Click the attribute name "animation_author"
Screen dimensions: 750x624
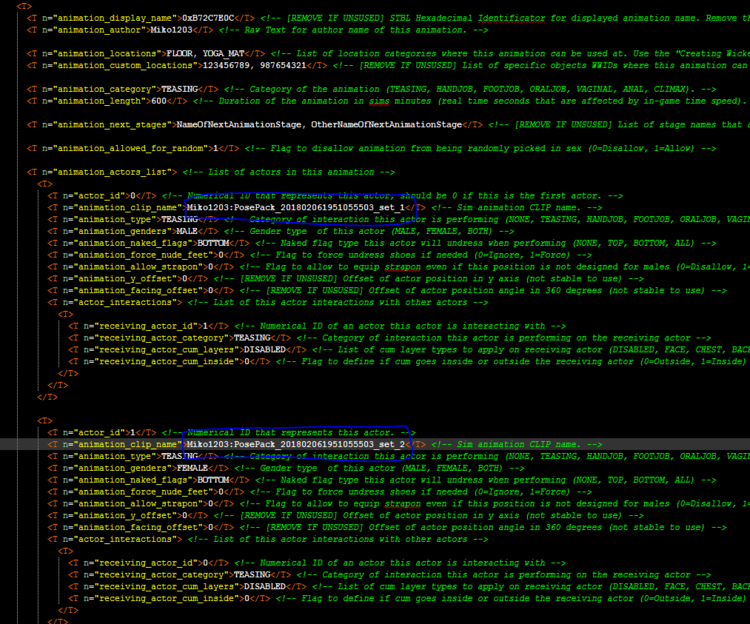click(99, 30)
